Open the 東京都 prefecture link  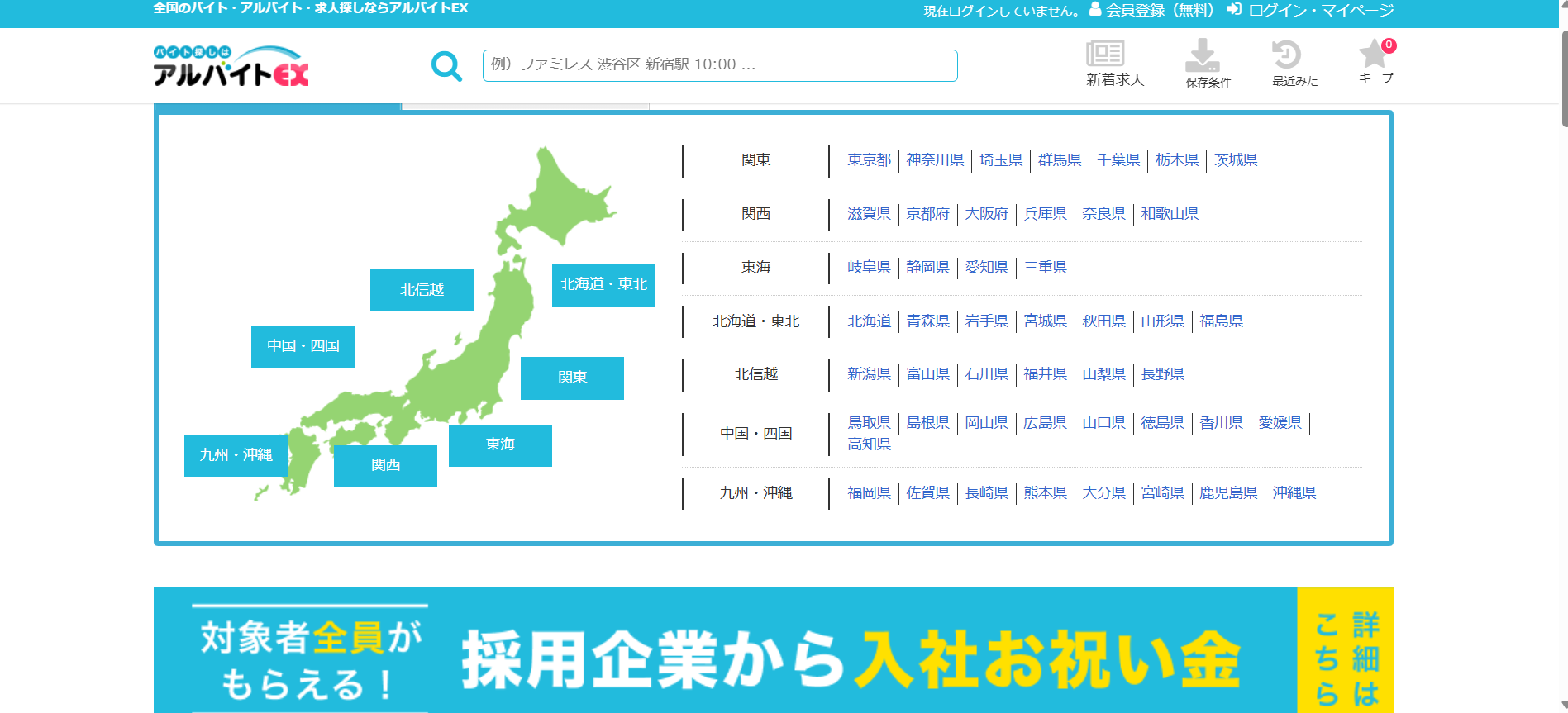[869, 160]
